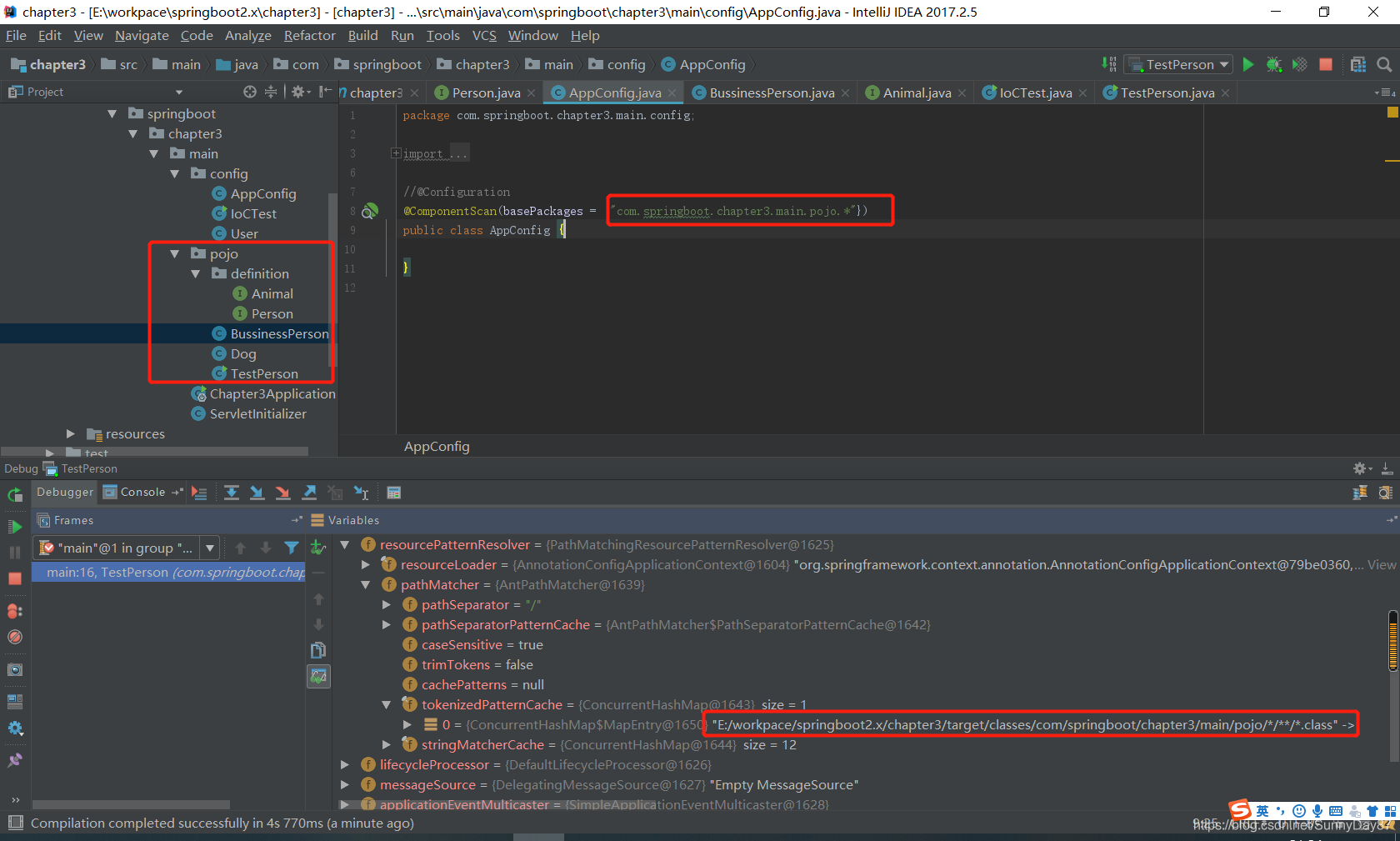Resume the program in the debug sidebar
This screenshot has width=1400, height=841.
tap(15, 527)
